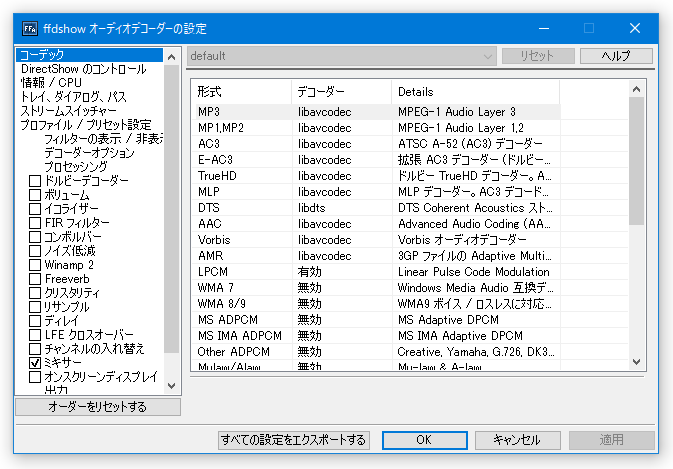This screenshot has width=673, height=469.
Task: Open the ストリームスイッチャー page
Action: click(68, 111)
